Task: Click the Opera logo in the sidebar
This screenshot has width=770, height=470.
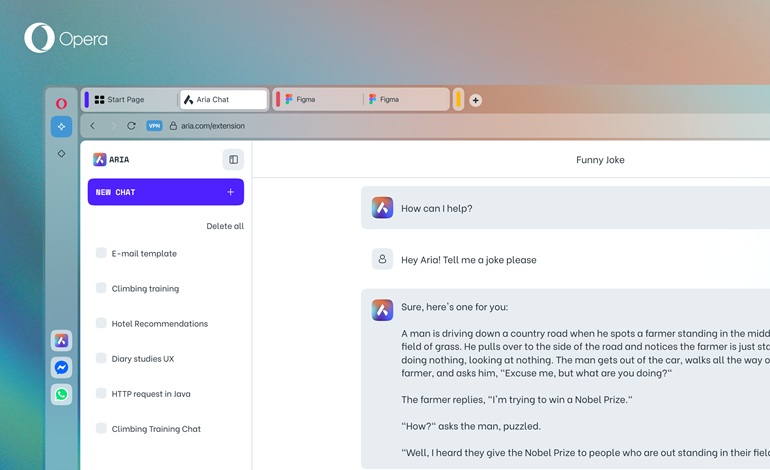Action: pos(61,103)
